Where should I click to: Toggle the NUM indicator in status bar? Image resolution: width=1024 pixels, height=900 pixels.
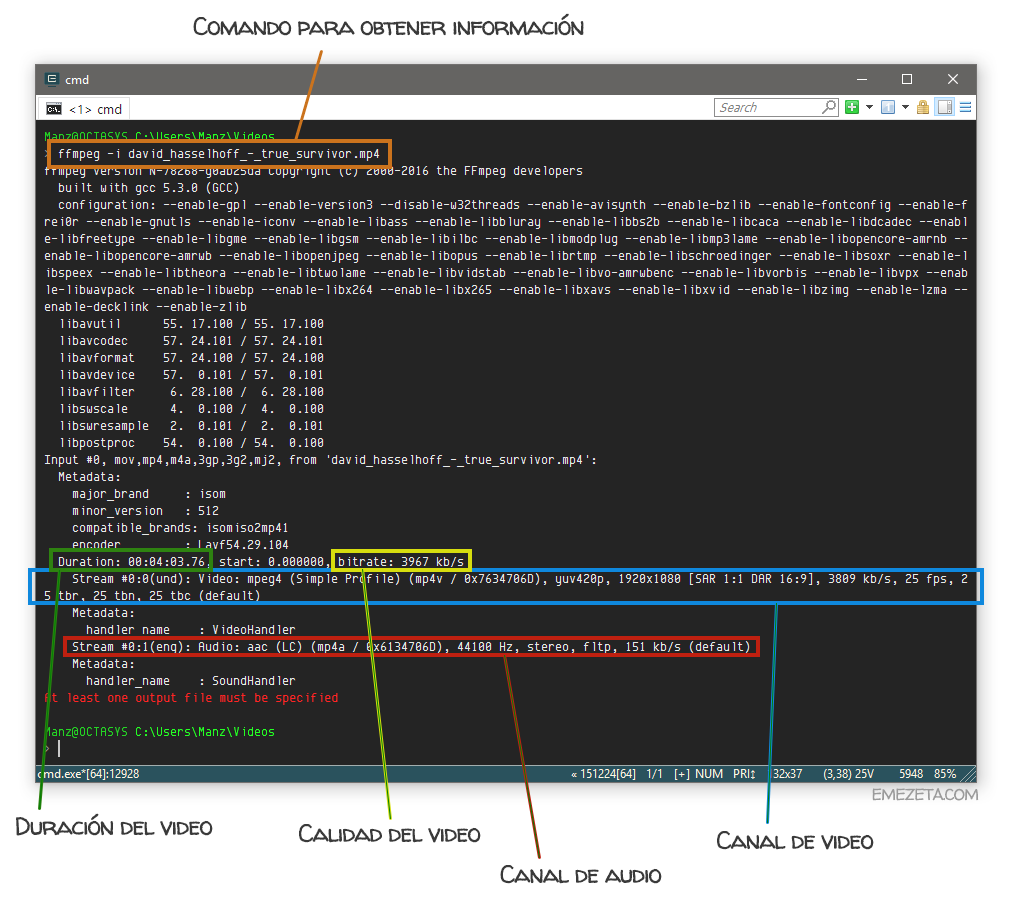pos(709,774)
